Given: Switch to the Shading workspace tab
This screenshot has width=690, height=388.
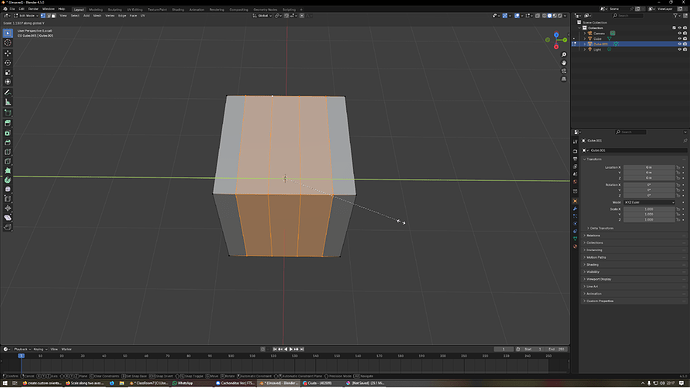Looking at the screenshot, I should click(178, 9).
